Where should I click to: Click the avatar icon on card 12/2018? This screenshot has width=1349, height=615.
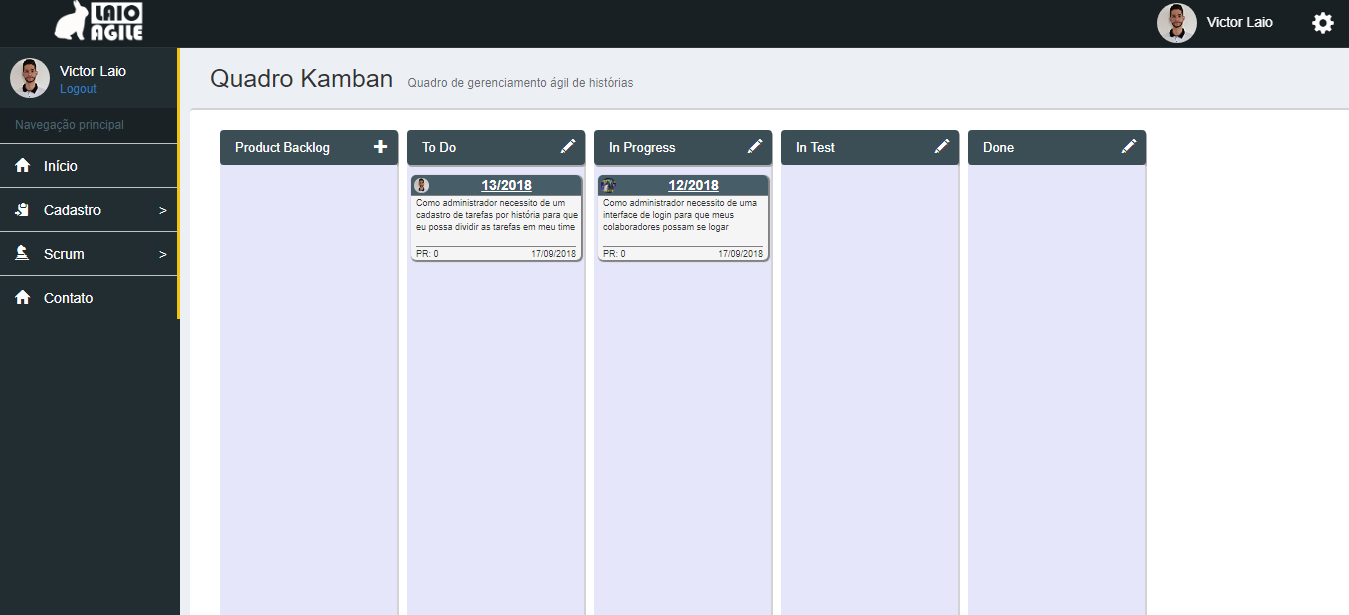point(609,184)
